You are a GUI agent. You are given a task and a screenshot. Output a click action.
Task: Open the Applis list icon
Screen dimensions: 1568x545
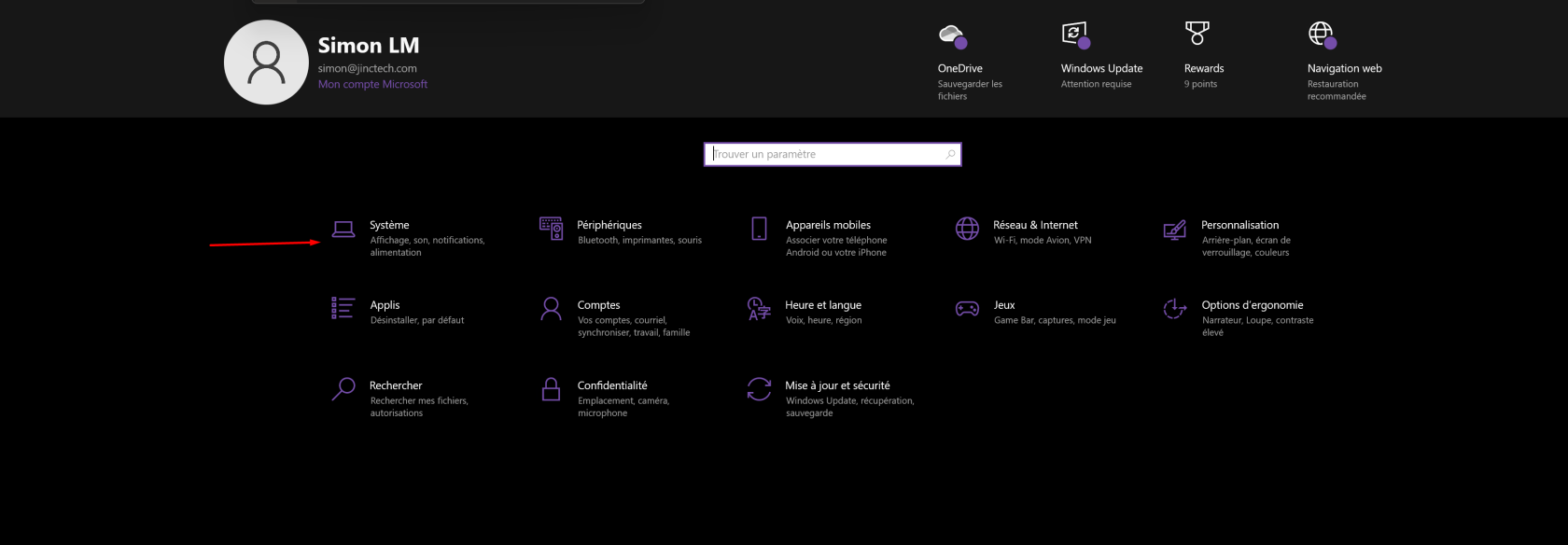343,308
